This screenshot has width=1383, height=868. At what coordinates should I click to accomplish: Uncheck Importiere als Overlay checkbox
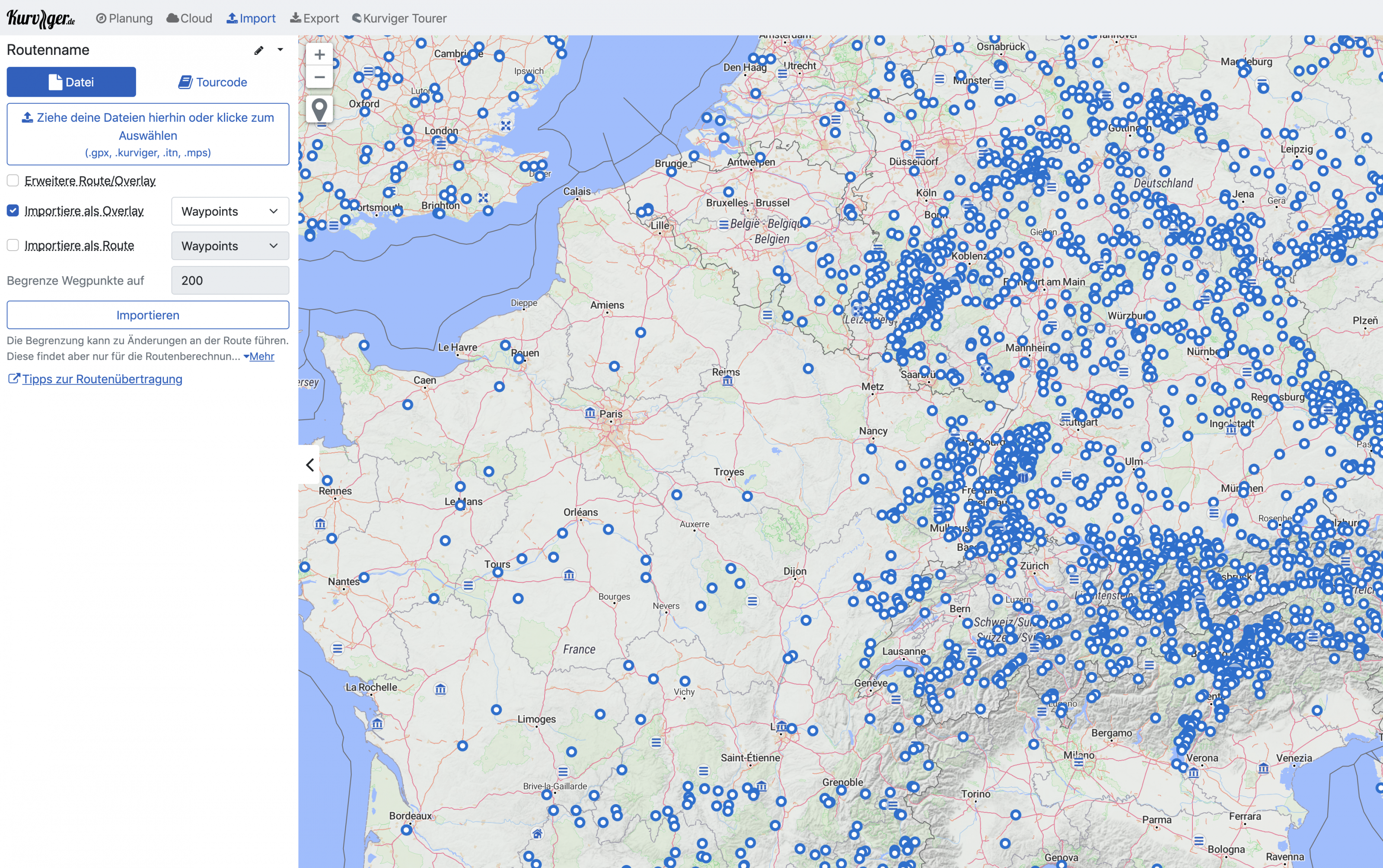(13, 211)
